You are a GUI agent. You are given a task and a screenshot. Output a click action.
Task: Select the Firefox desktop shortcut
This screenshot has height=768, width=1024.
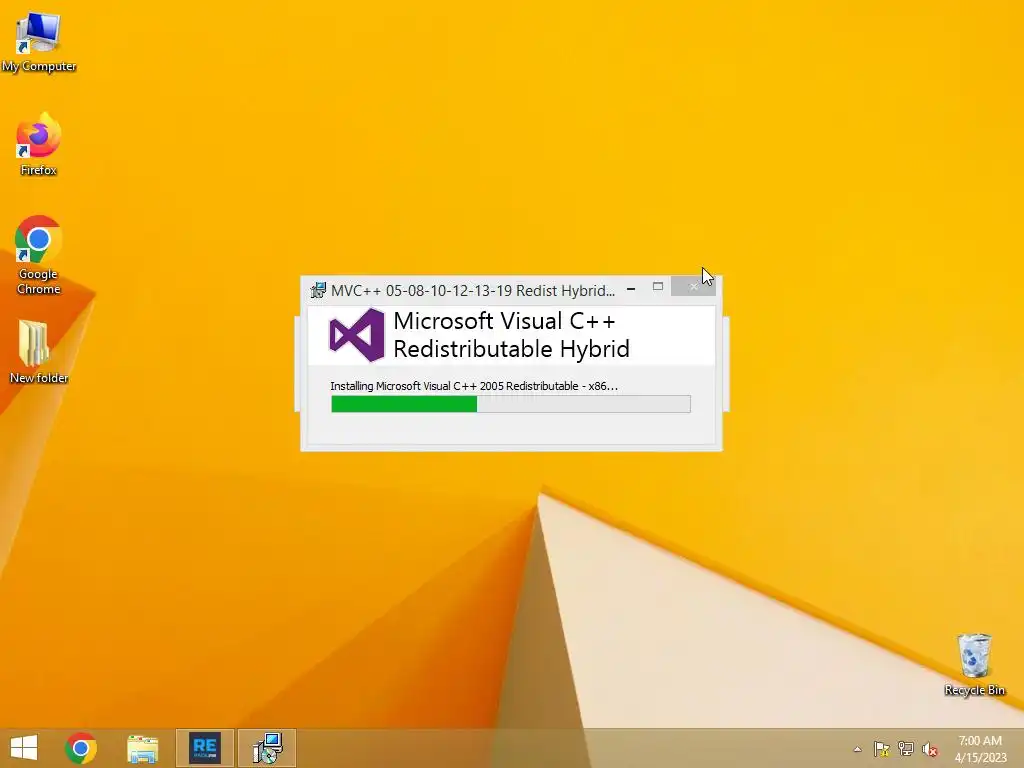tap(39, 144)
